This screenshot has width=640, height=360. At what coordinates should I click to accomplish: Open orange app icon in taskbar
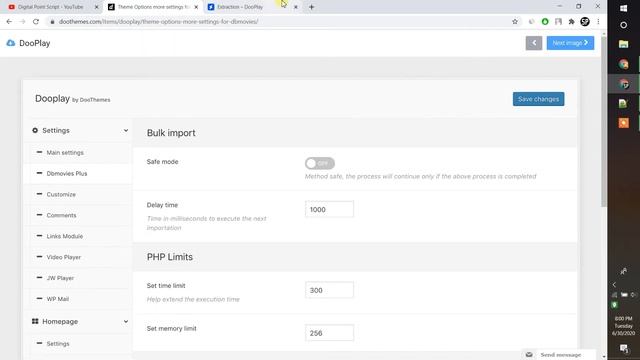pos(623,123)
